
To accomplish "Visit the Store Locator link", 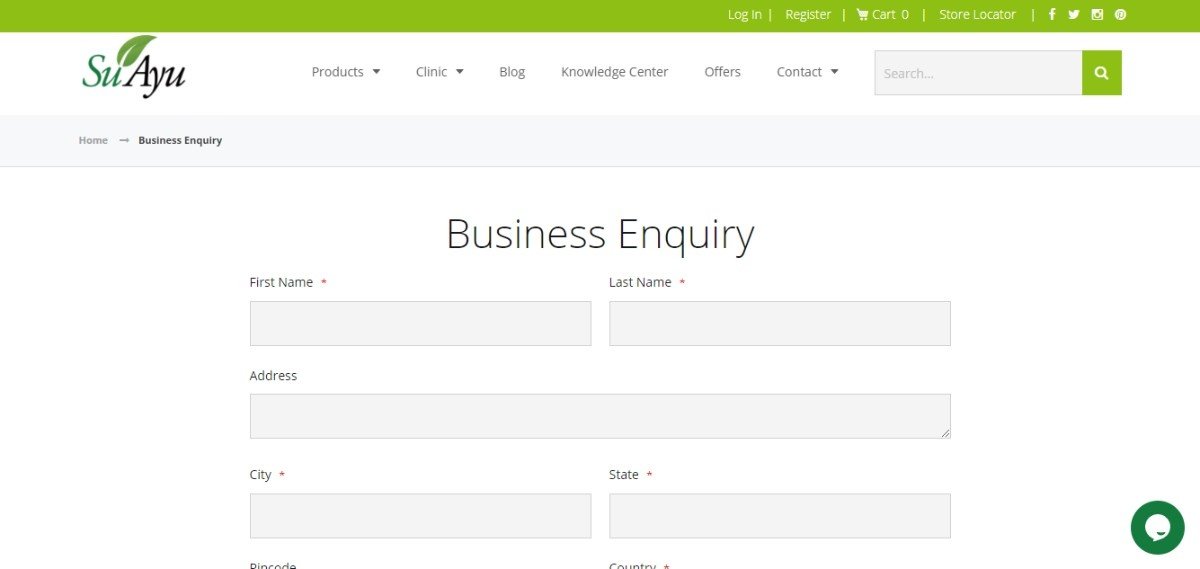I will click(x=977, y=14).
